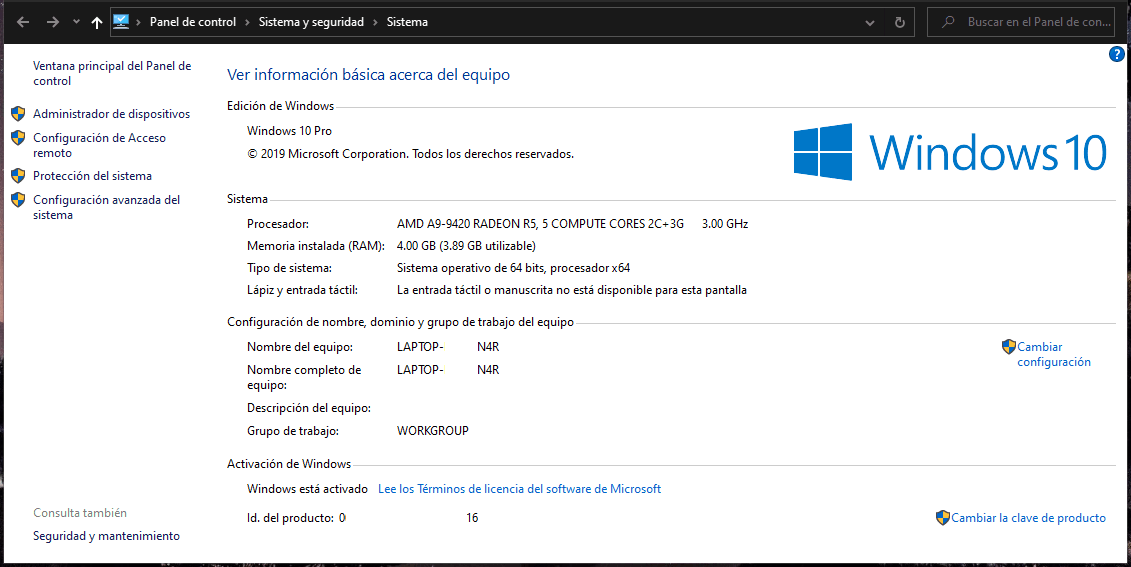This screenshot has height=567, width=1131.
Task: Open Seguridad y mantenimiento link
Action: coord(106,535)
